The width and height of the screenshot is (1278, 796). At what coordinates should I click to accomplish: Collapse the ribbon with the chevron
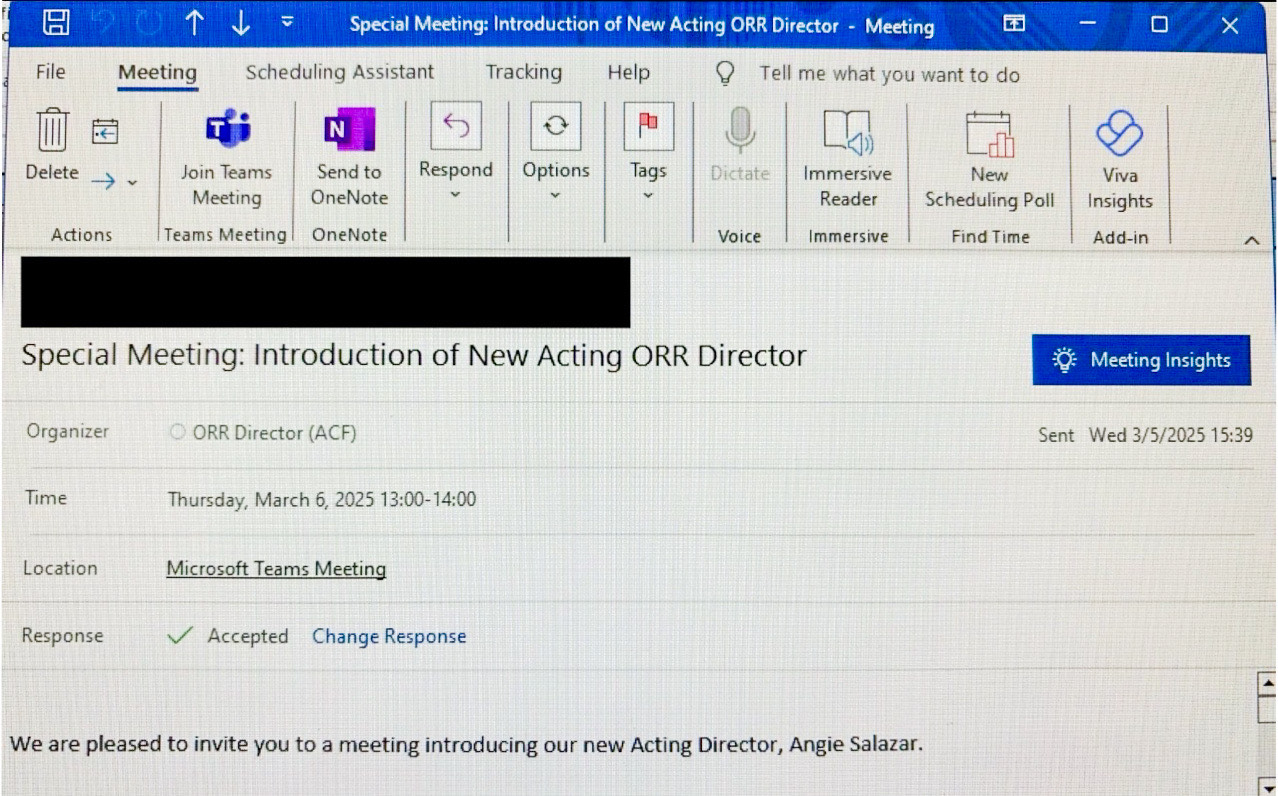tap(1250, 240)
